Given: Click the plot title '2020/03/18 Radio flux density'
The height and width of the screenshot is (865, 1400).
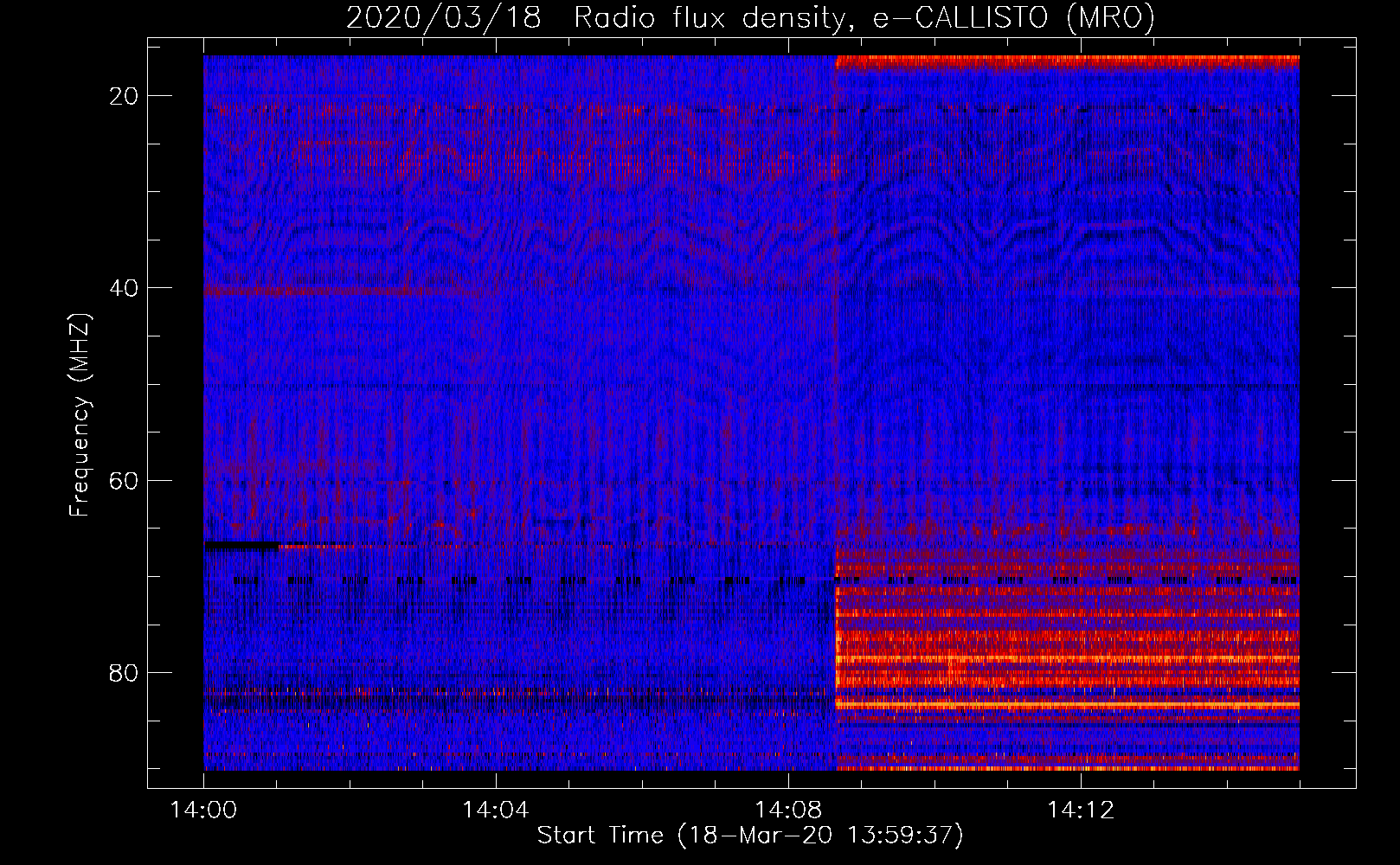Looking at the screenshot, I should coord(750,17).
